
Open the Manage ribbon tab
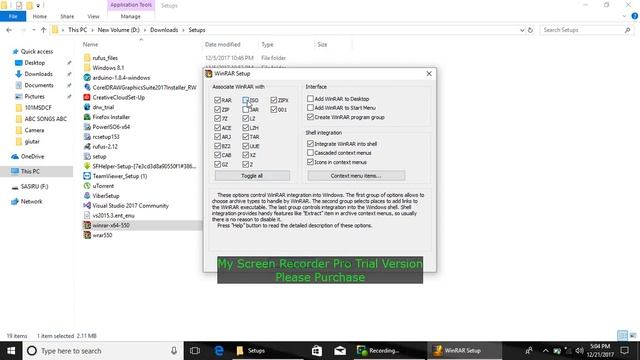coord(131,16)
